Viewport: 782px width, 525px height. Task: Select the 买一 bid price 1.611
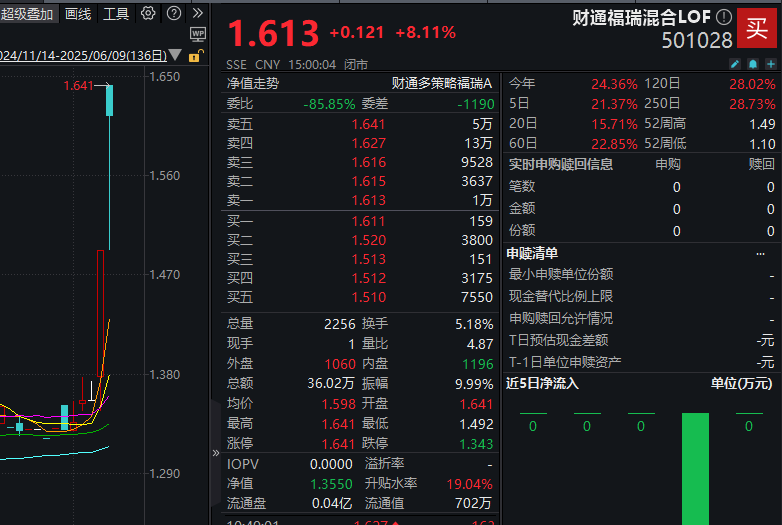point(368,221)
